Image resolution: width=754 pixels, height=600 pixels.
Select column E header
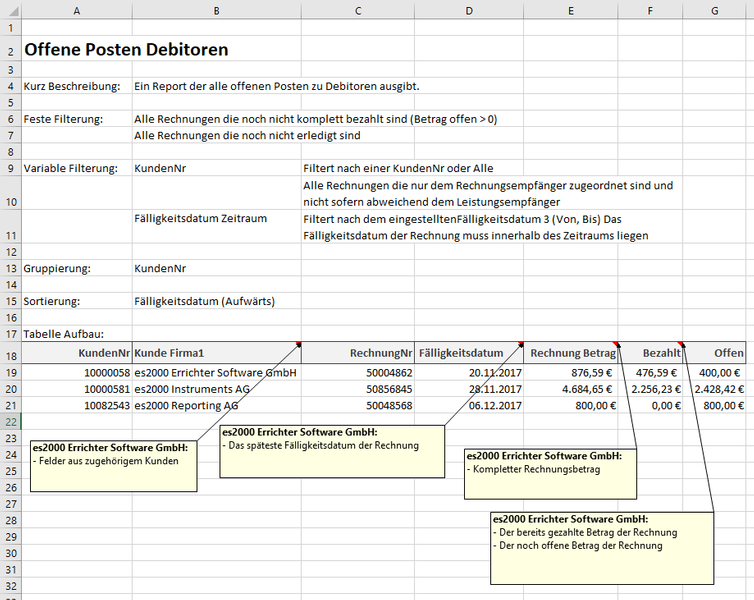pos(571,11)
